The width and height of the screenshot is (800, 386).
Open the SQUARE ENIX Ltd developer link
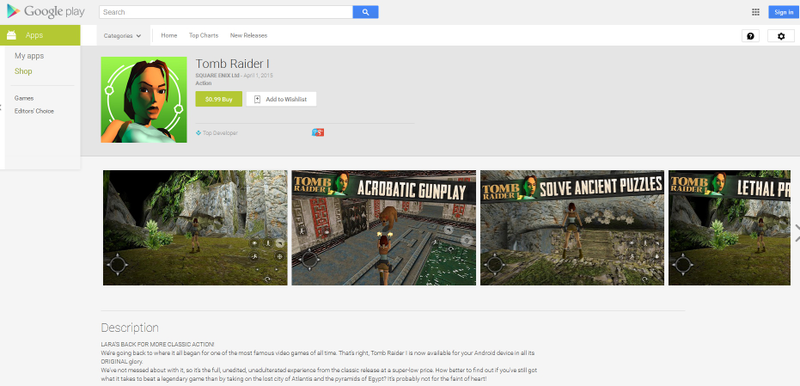coord(217,75)
